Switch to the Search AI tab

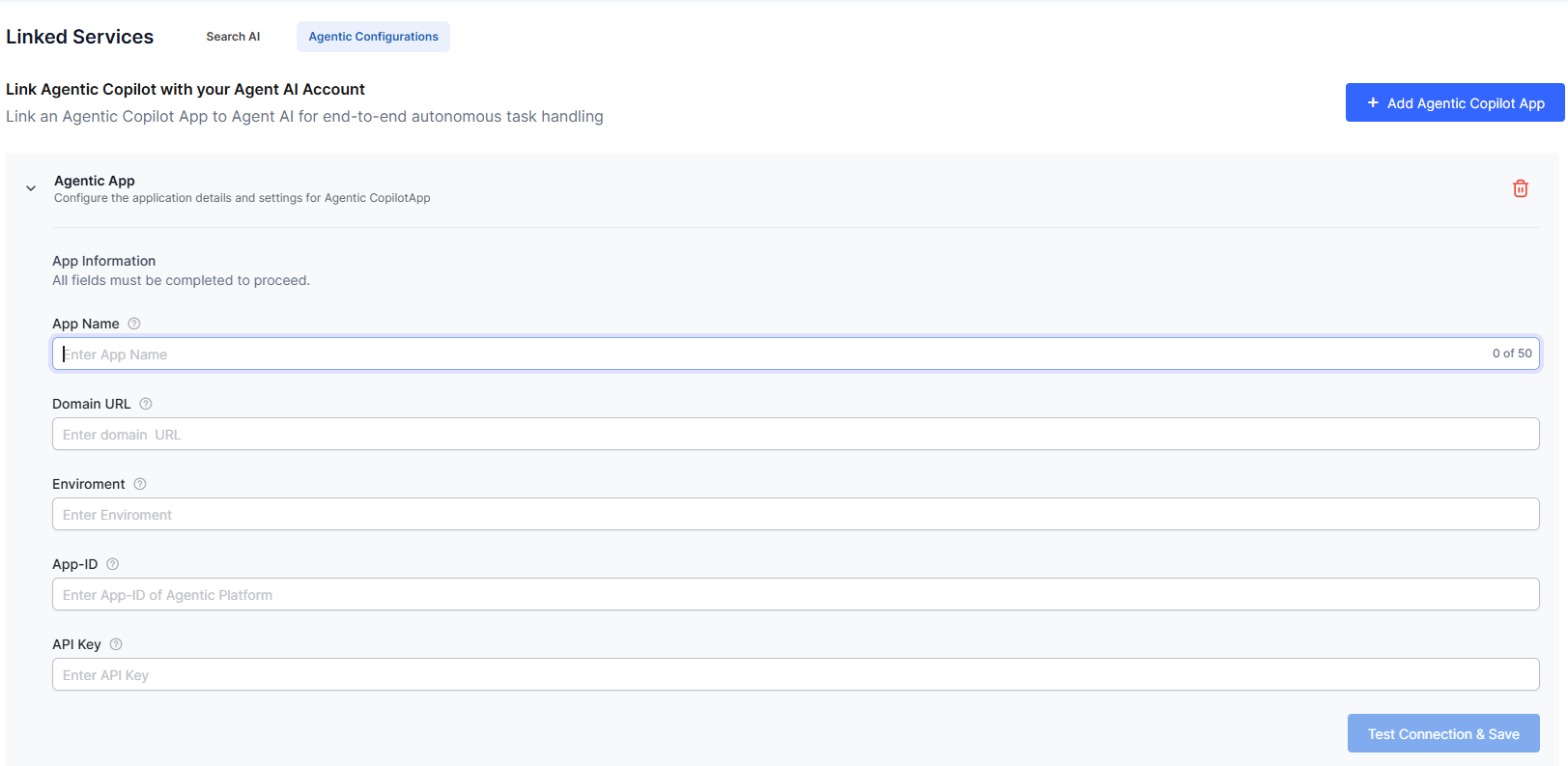[x=233, y=37]
